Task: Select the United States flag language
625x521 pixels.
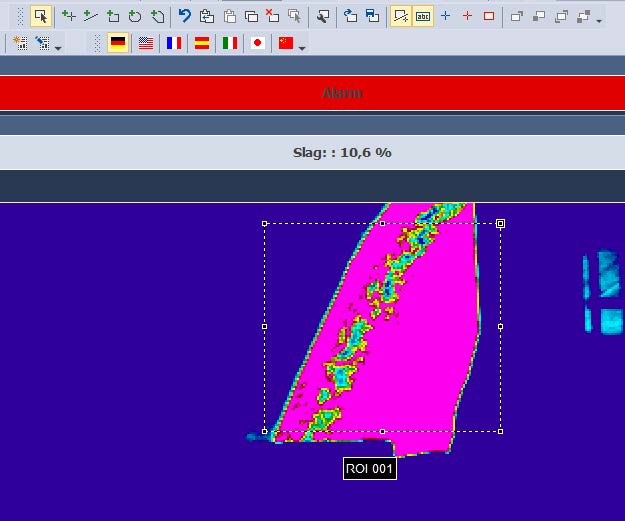Action: coord(146,43)
